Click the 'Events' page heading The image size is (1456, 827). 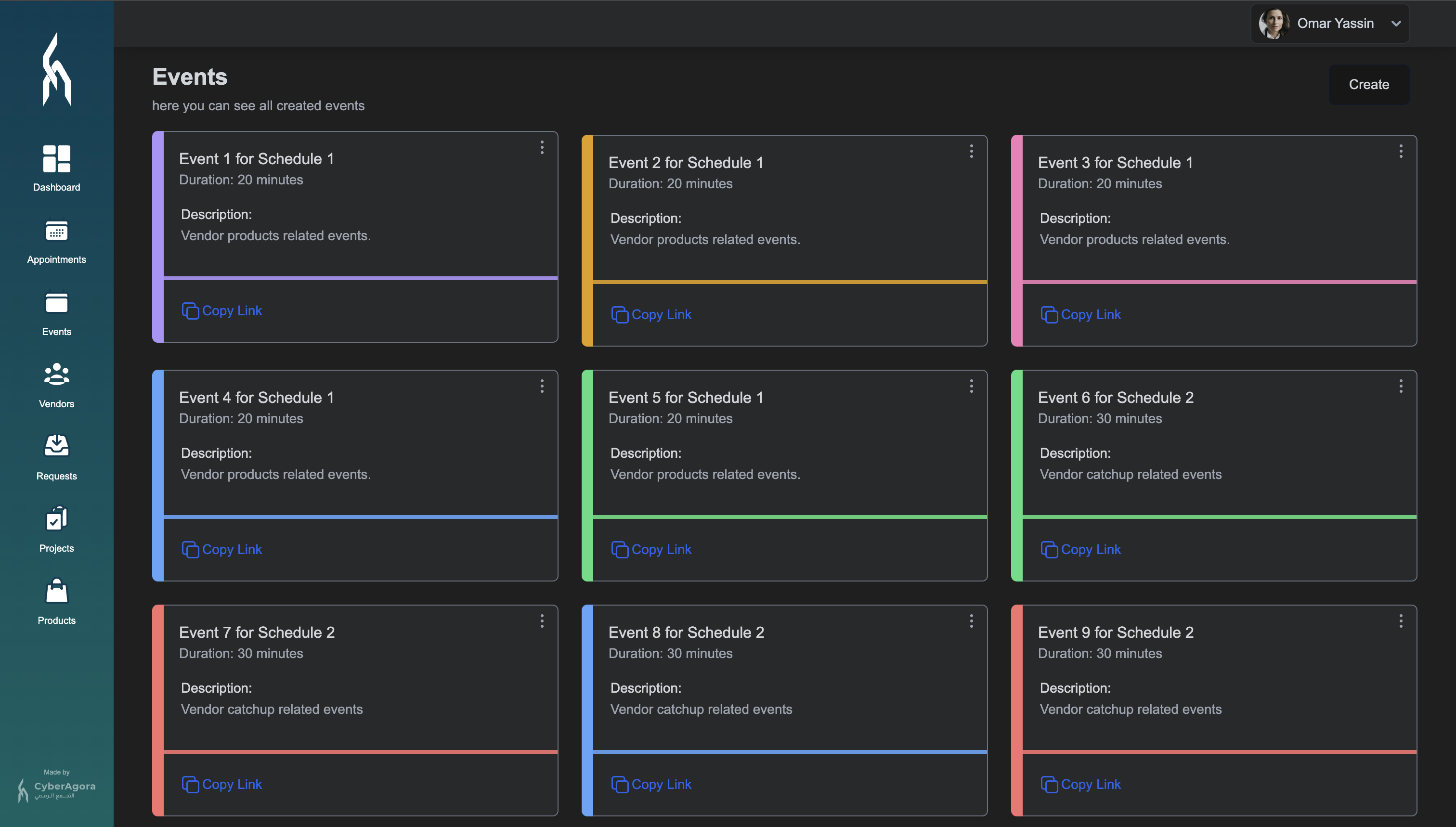coord(190,77)
